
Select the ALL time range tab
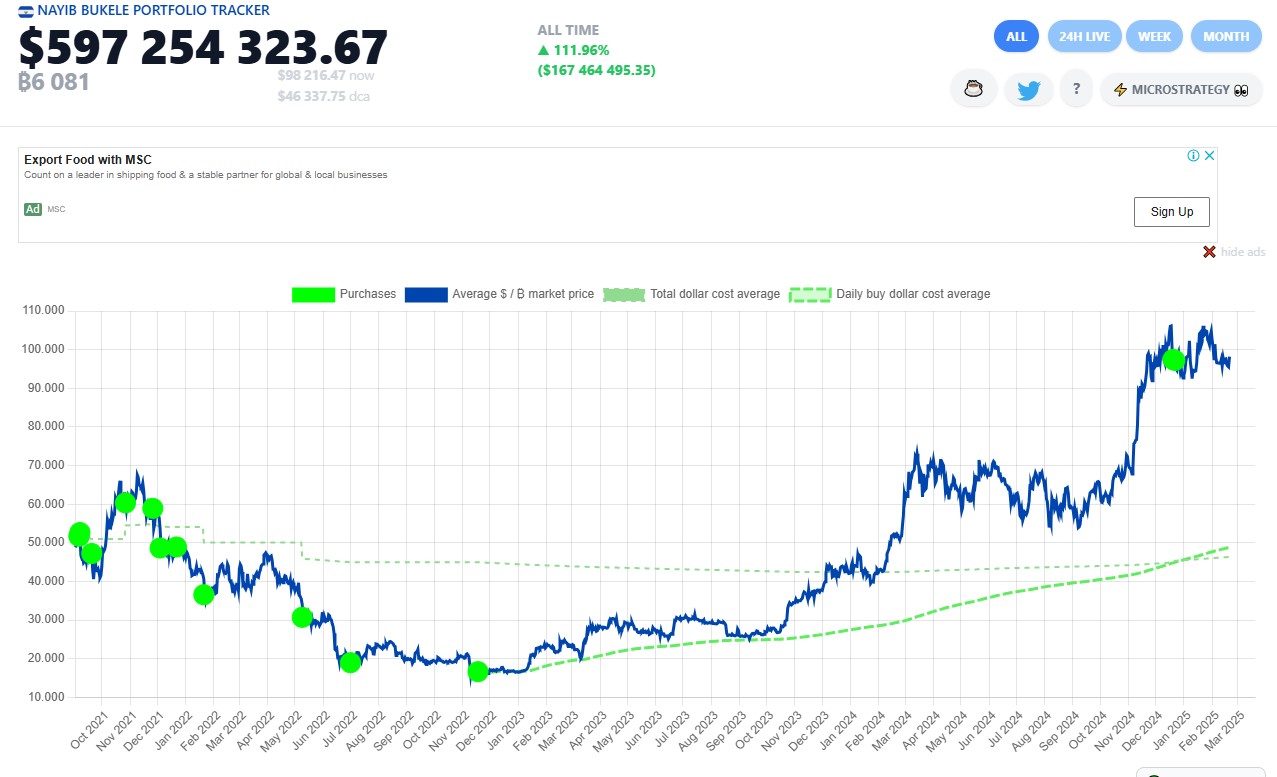click(1016, 37)
